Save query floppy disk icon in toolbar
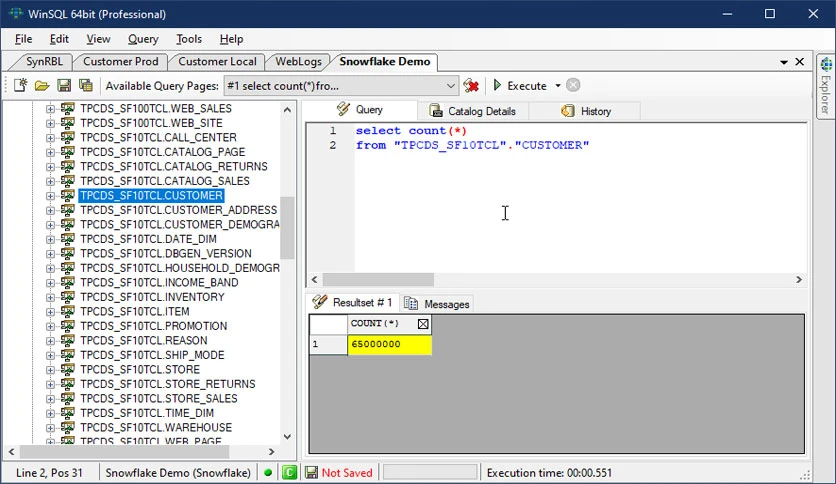This screenshot has width=836, height=484. click(x=64, y=85)
